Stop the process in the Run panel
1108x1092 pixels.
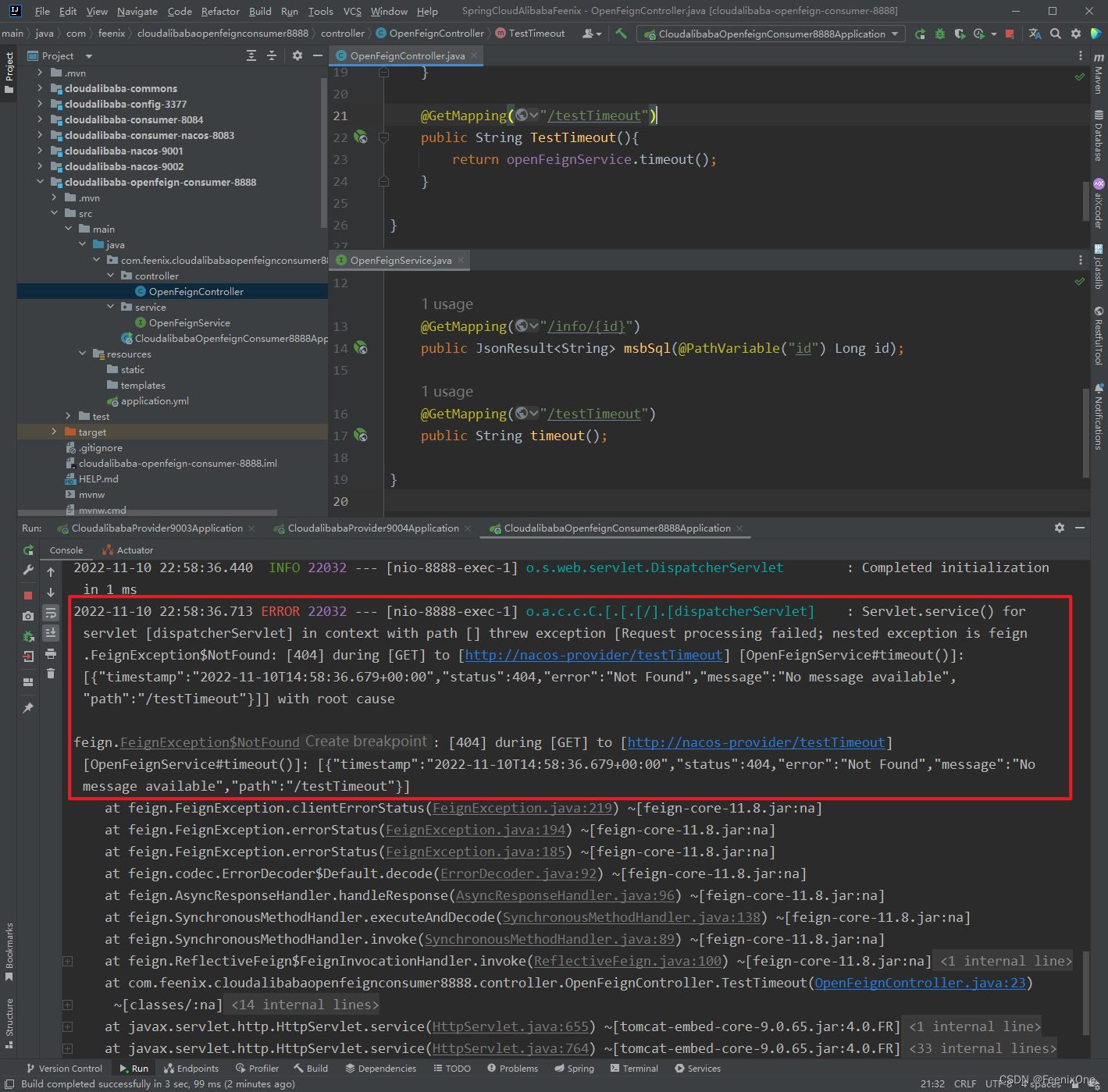point(28,595)
